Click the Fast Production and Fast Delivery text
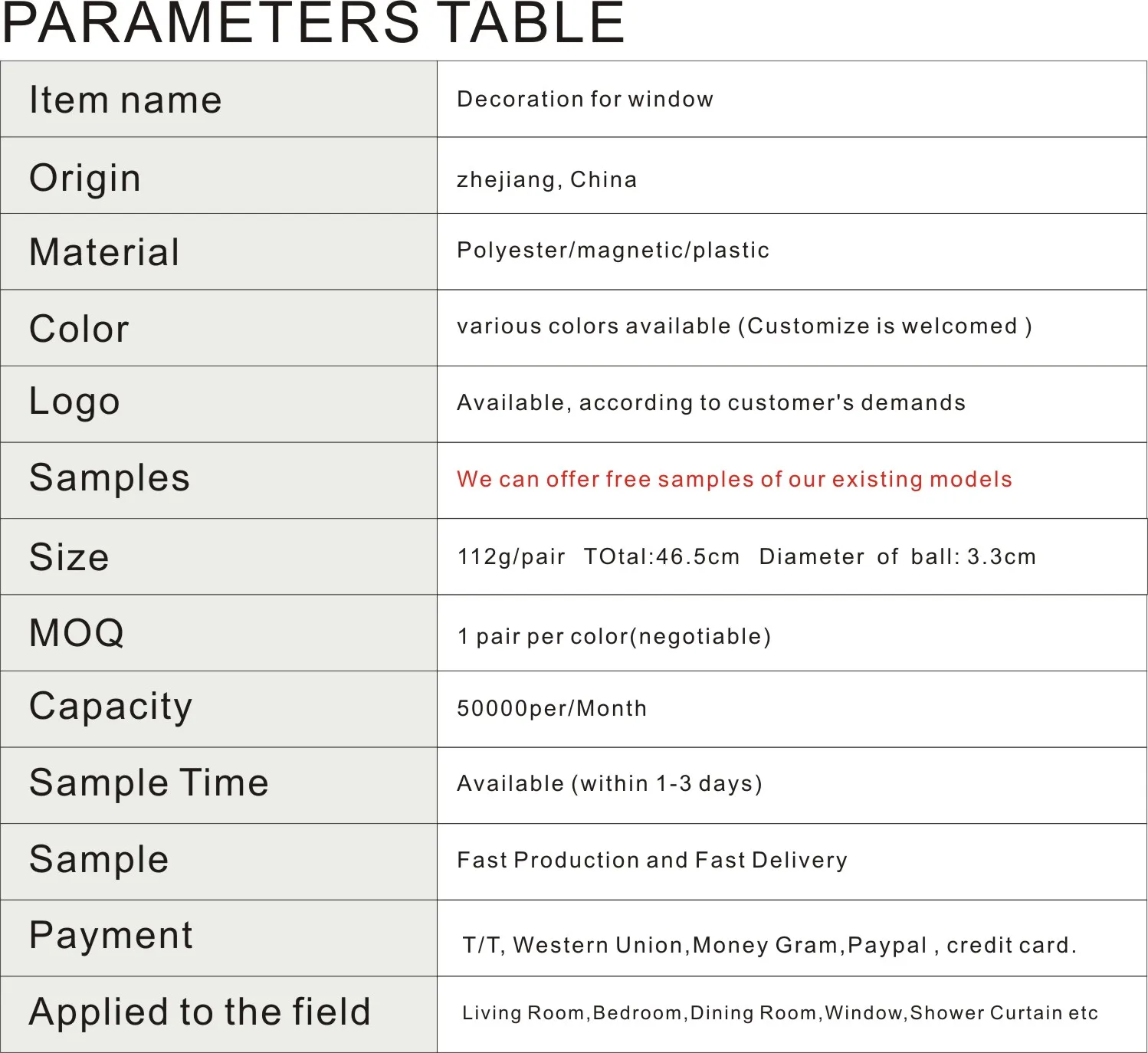Image resolution: width=1148 pixels, height=1053 pixels. (x=652, y=861)
